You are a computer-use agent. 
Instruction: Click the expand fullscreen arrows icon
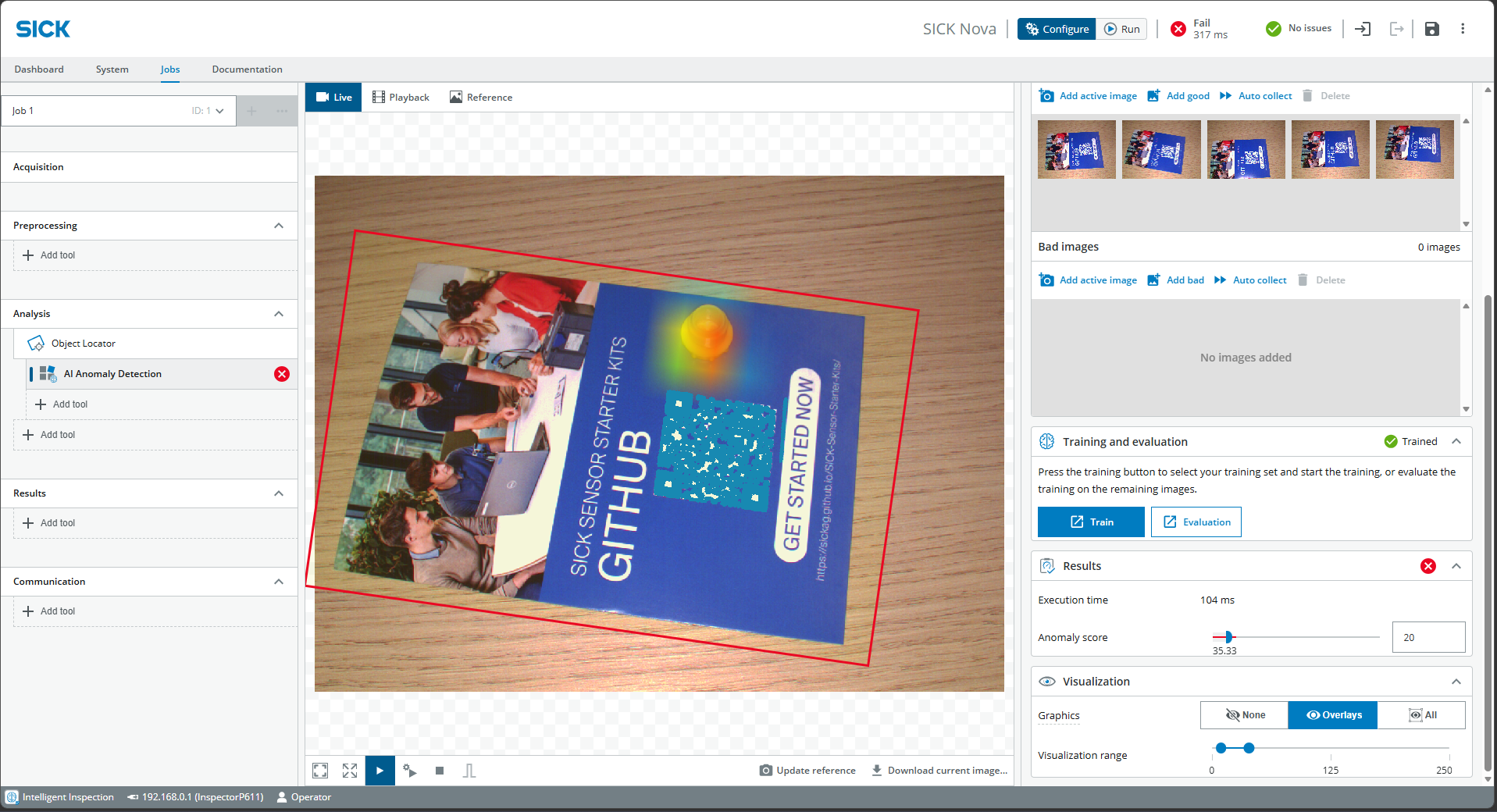click(350, 771)
